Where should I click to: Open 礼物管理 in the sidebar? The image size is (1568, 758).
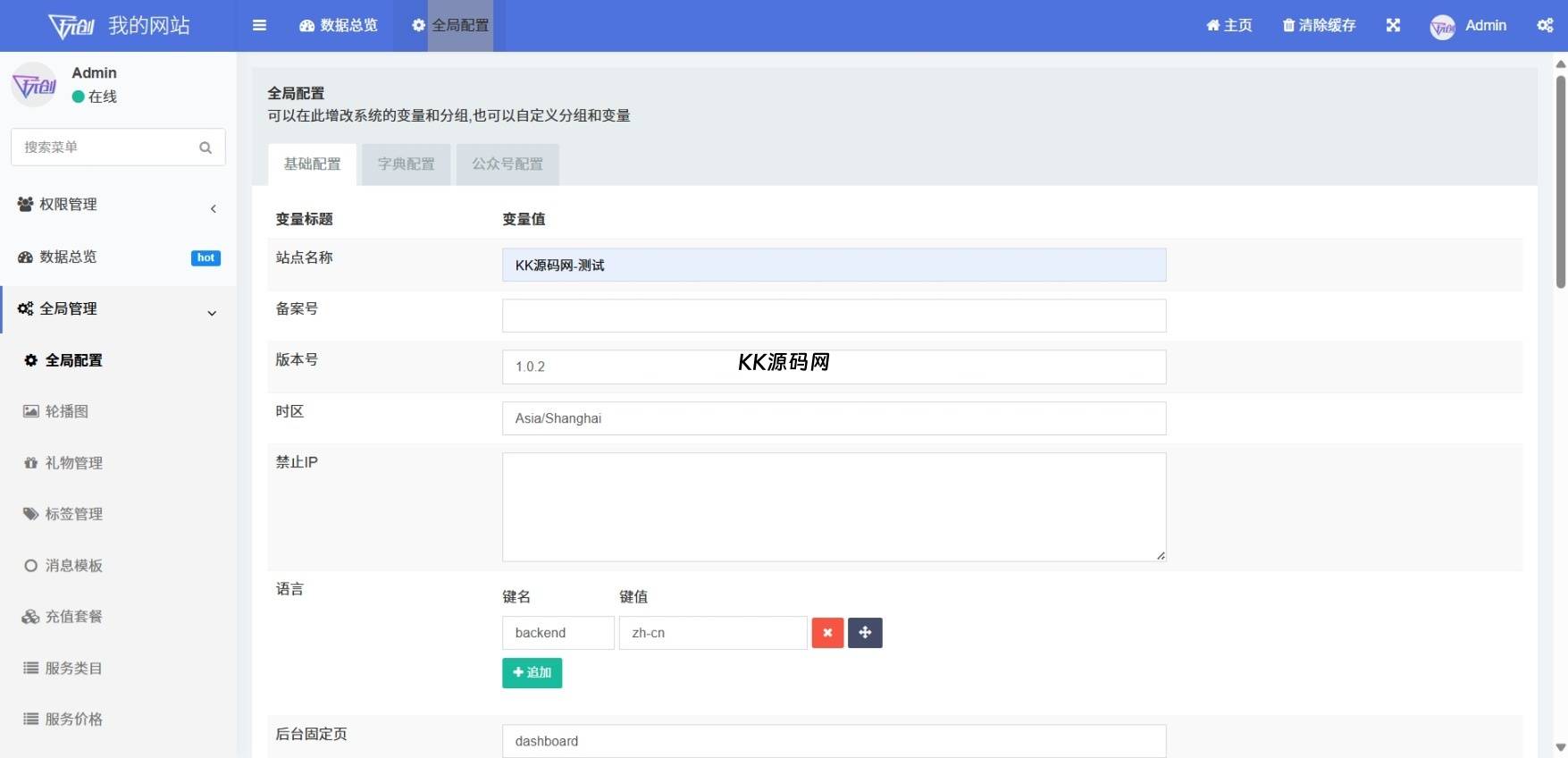tap(73, 463)
